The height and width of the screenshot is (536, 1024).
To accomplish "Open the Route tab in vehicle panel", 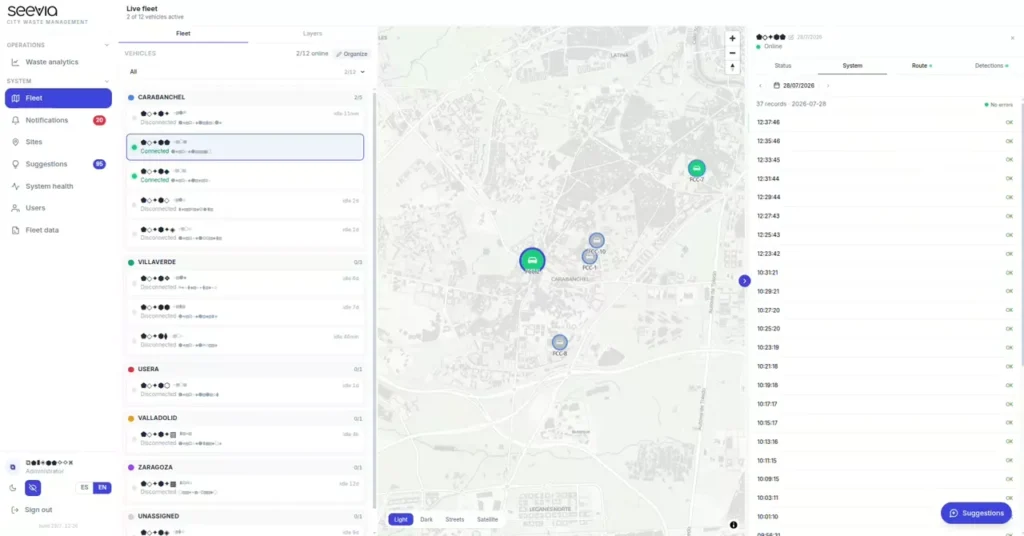I will coord(921,66).
